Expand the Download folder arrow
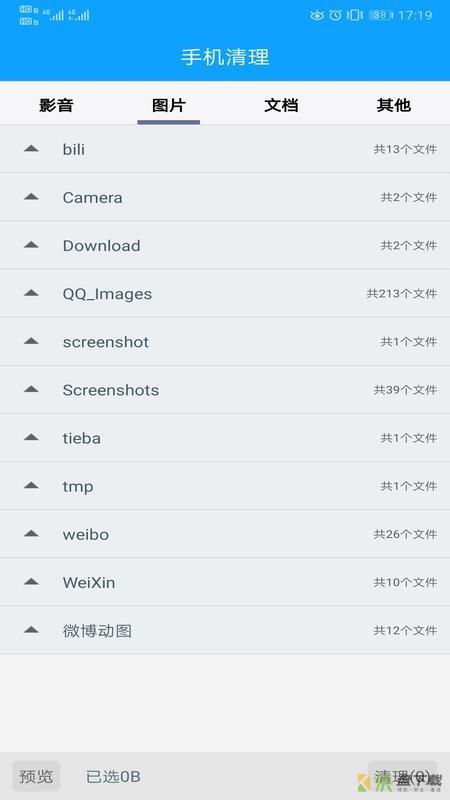Viewport: 450px width, 800px height. point(31,245)
